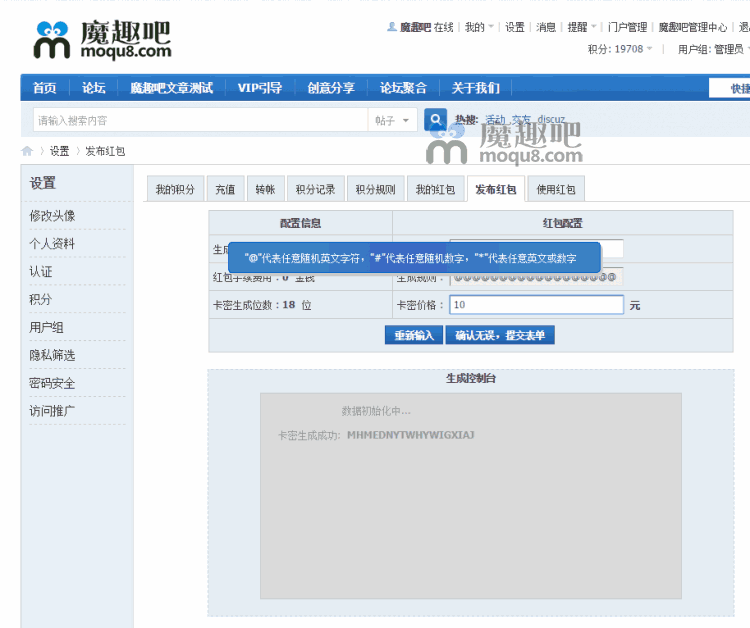
Task: Click the user avatar icon beside 魔趣吧
Action: coord(392,27)
